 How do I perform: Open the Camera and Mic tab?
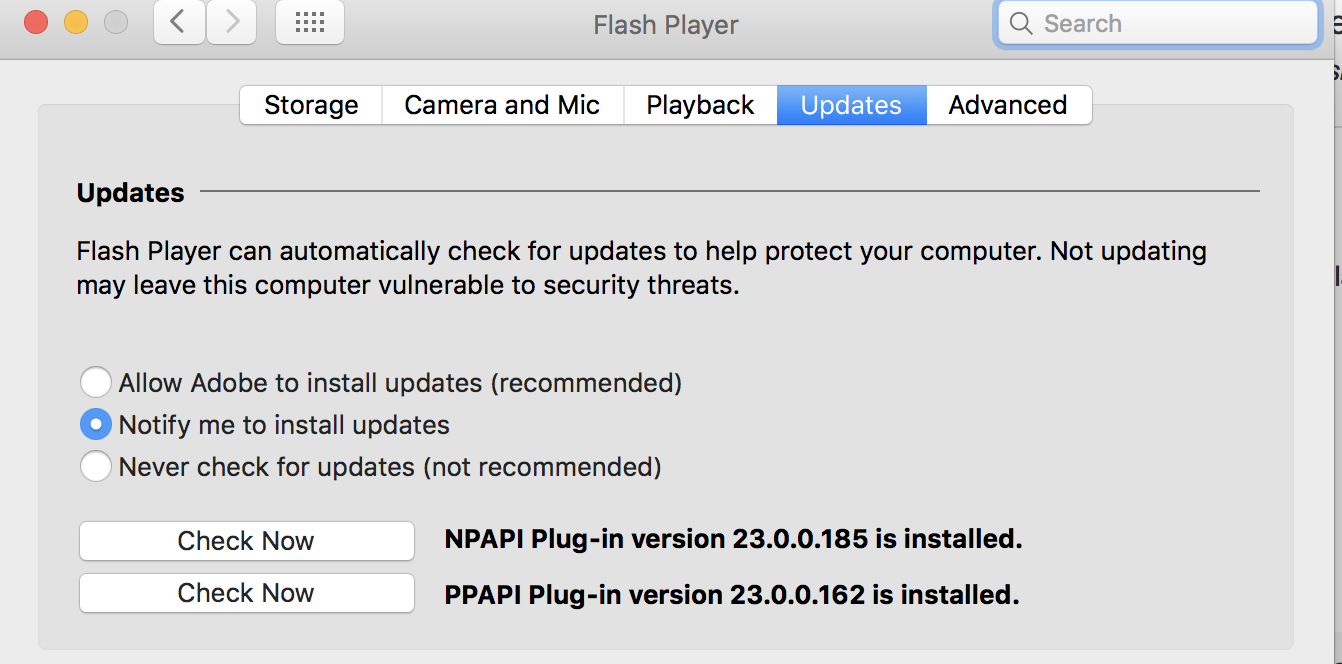click(x=502, y=105)
